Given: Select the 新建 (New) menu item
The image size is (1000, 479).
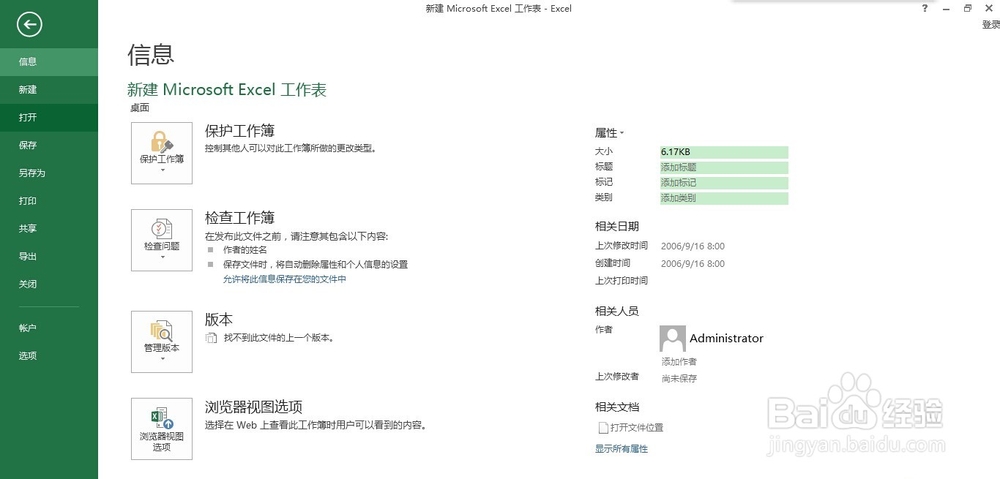Looking at the screenshot, I should (48, 90).
